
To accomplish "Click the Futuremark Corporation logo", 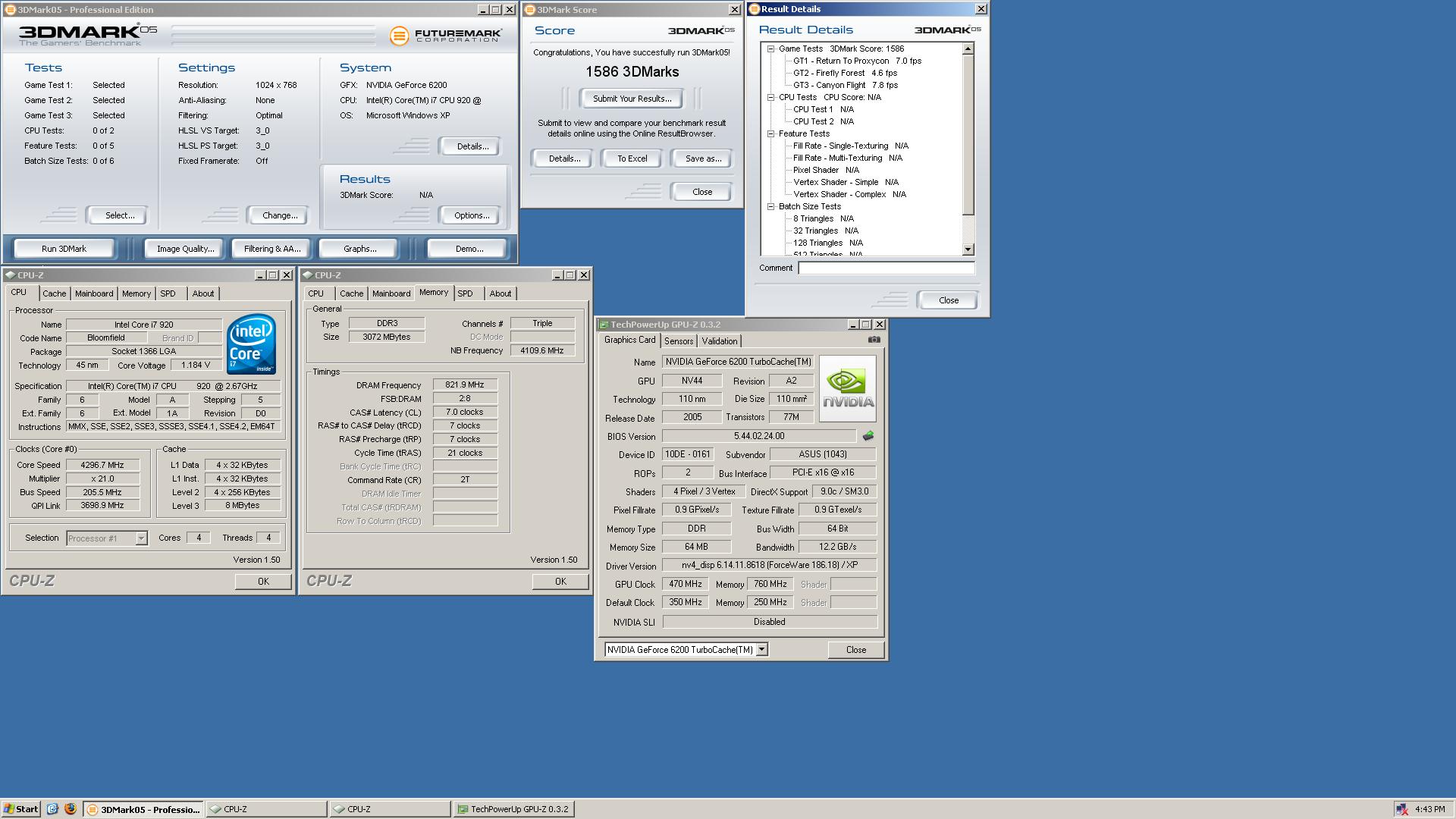I will [x=446, y=36].
